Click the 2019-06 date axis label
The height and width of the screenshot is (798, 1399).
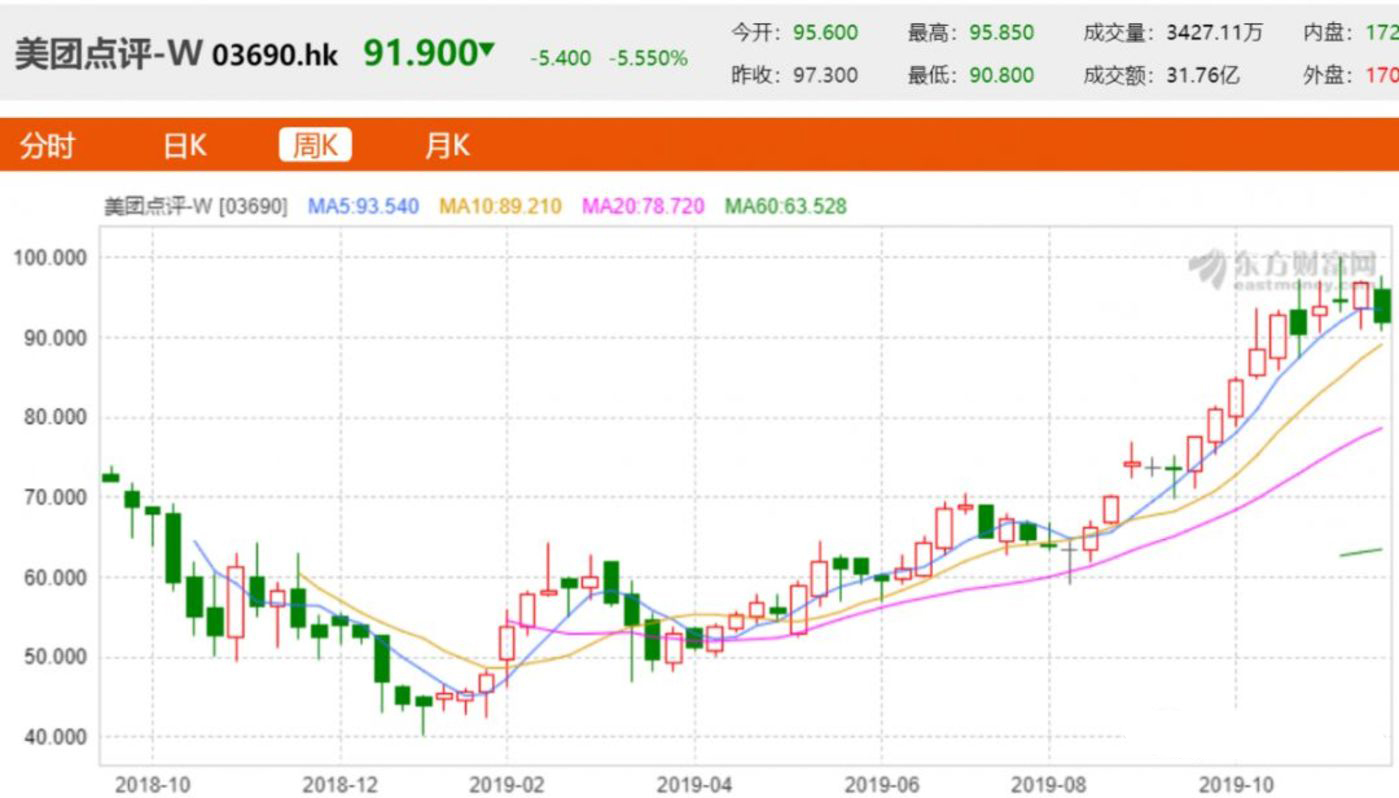[881, 785]
